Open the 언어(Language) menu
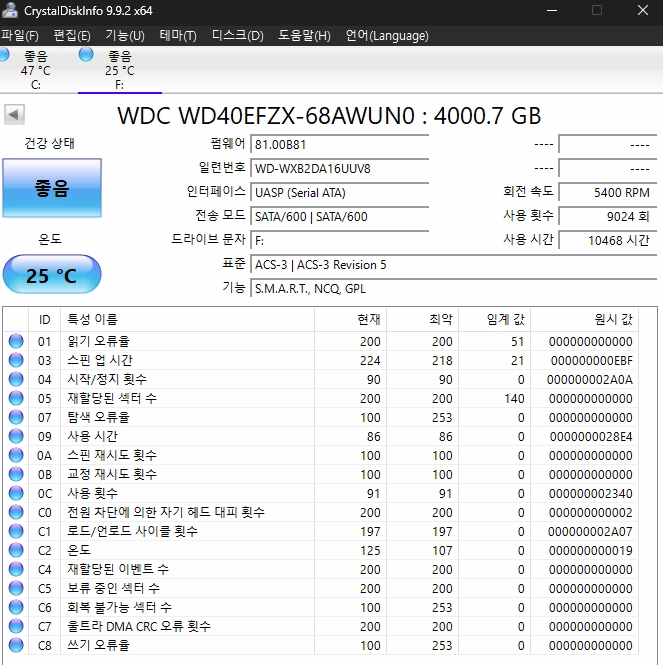Screen dimensions: 663x665 click(387, 36)
